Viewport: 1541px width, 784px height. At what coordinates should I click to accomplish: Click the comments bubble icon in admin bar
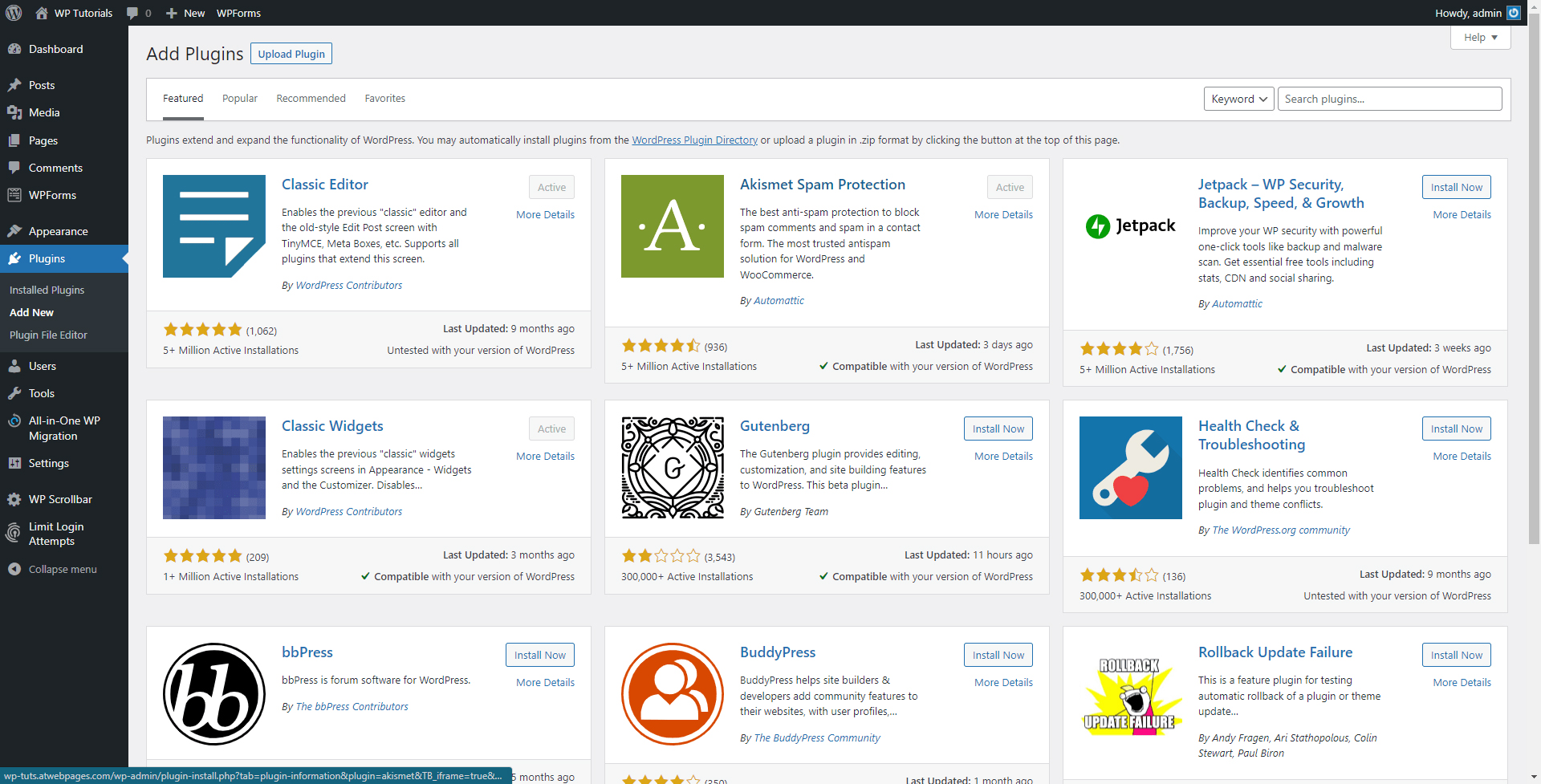pyautogui.click(x=132, y=13)
